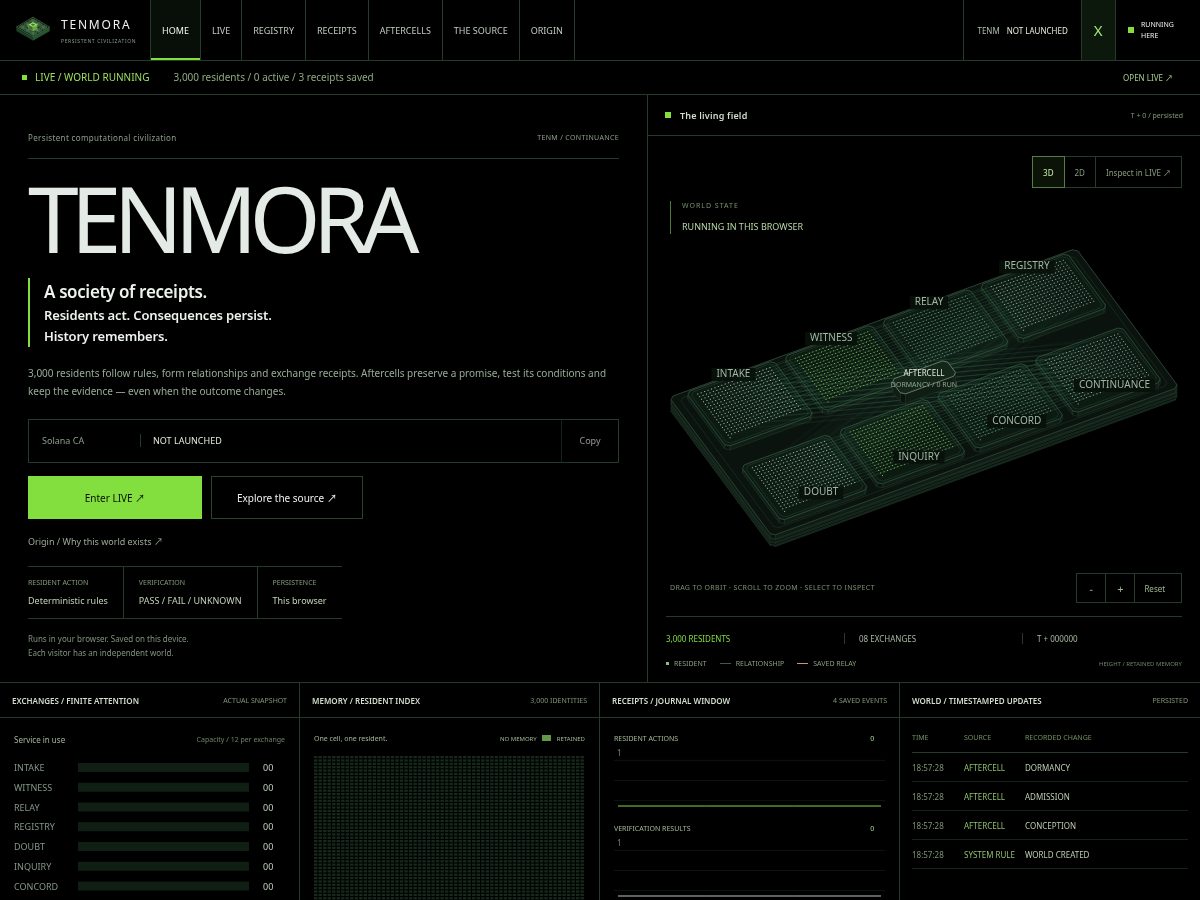
Task: Click the WORLD CREATED update row
Action: (1049, 855)
